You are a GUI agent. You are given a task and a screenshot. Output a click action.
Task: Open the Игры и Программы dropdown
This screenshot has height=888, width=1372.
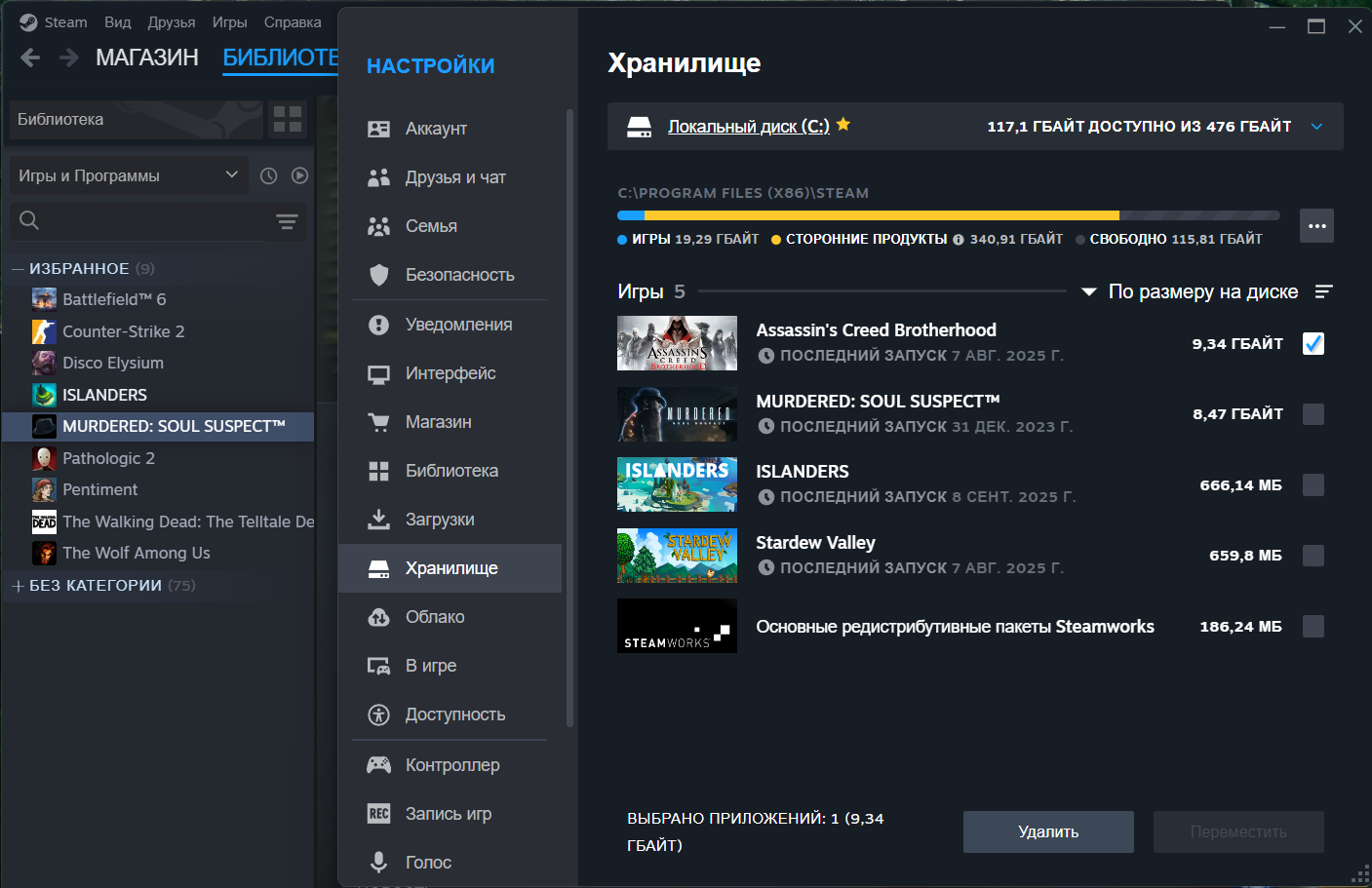[x=129, y=175]
